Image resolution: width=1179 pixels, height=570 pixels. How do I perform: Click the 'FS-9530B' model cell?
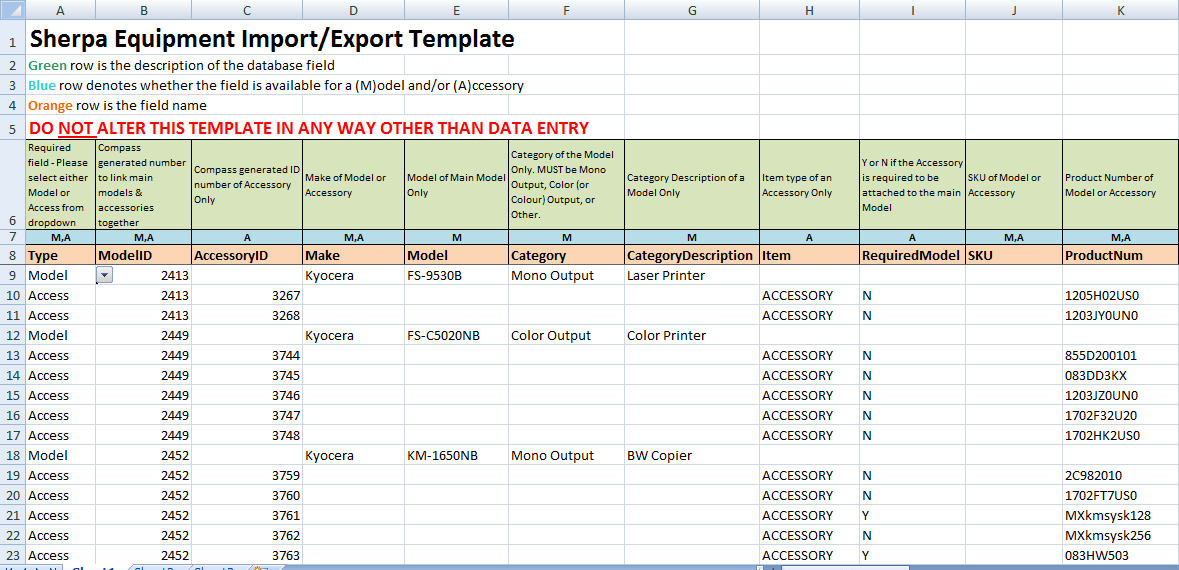pos(456,275)
